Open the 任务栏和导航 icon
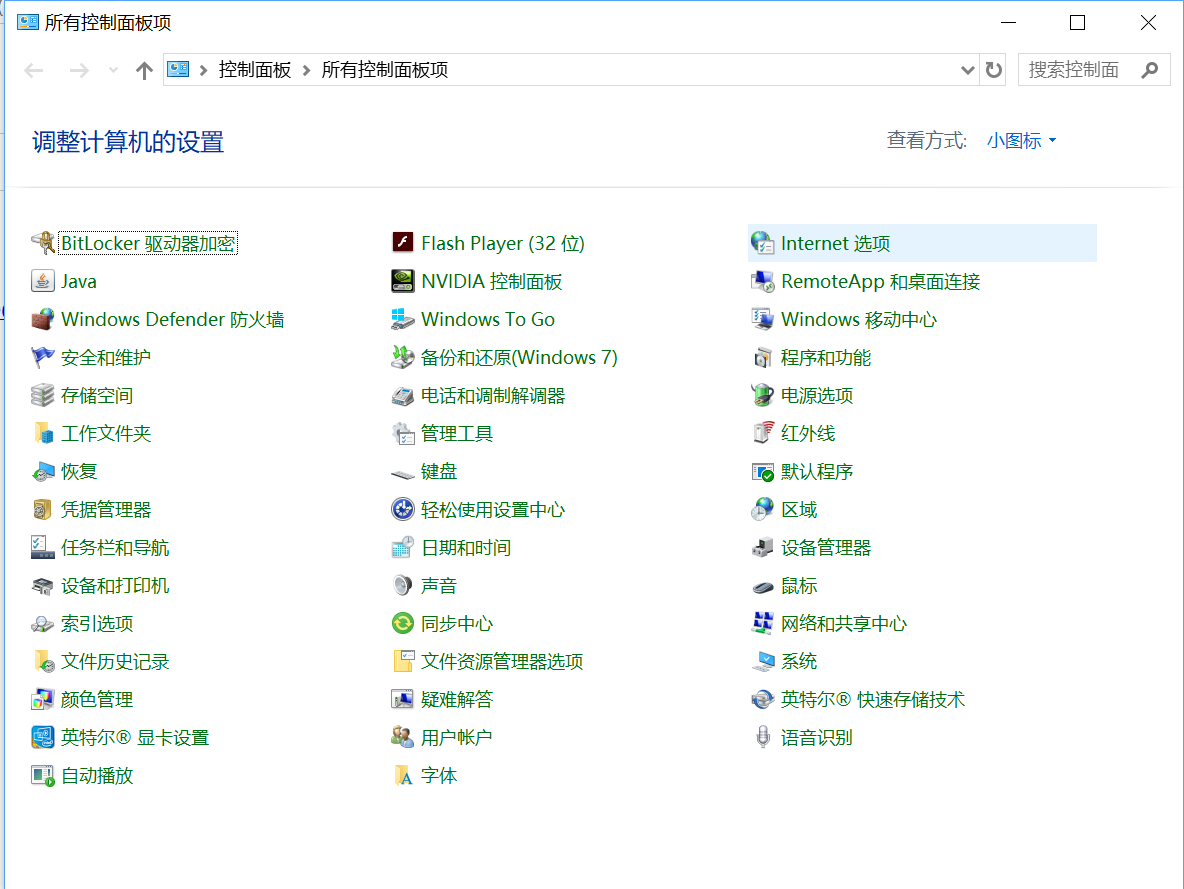The image size is (1184, 889). pos(42,547)
